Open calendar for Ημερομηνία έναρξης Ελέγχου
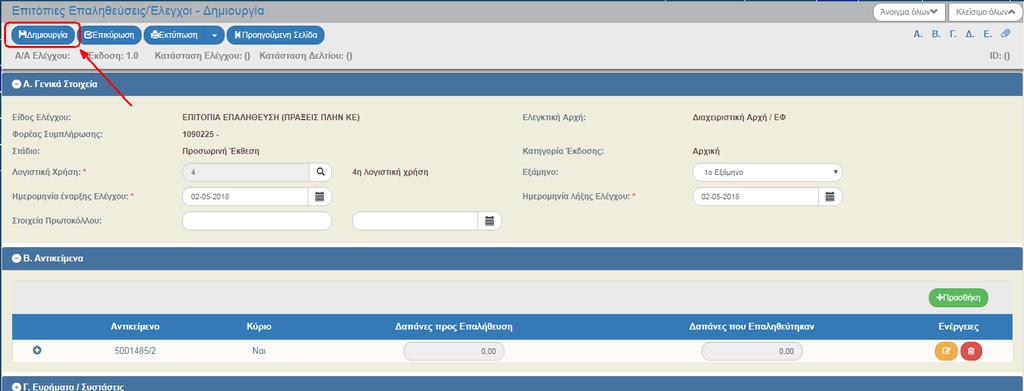 coord(320,196)
